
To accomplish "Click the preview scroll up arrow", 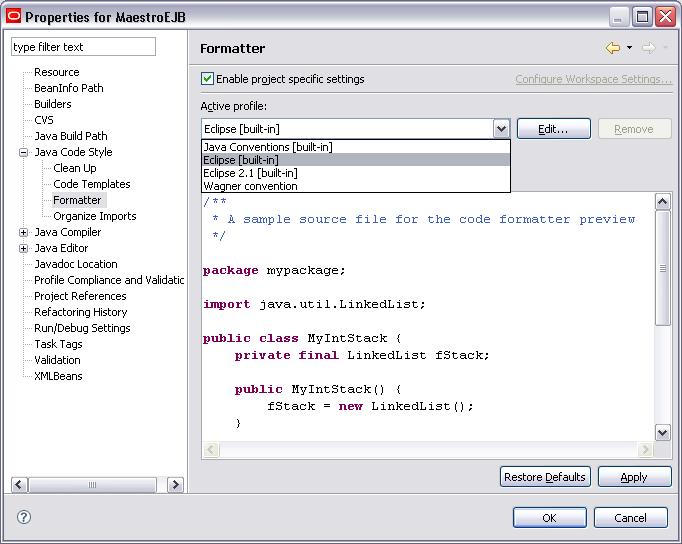I will click(x=662, y=202).
